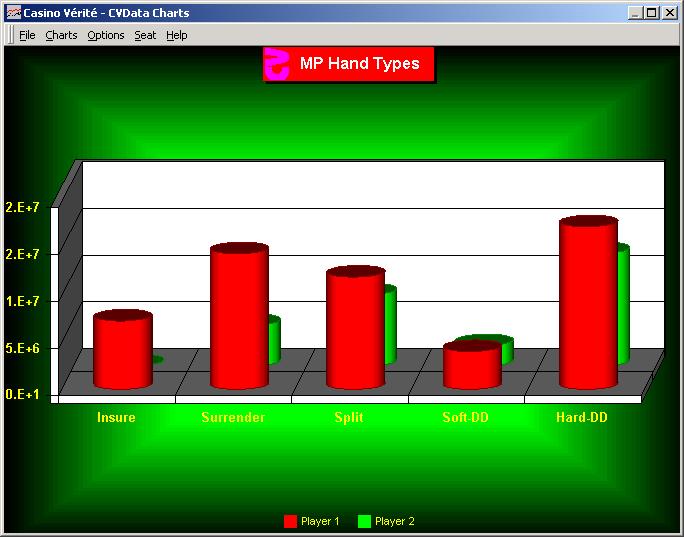Open the Options menu

106,35
